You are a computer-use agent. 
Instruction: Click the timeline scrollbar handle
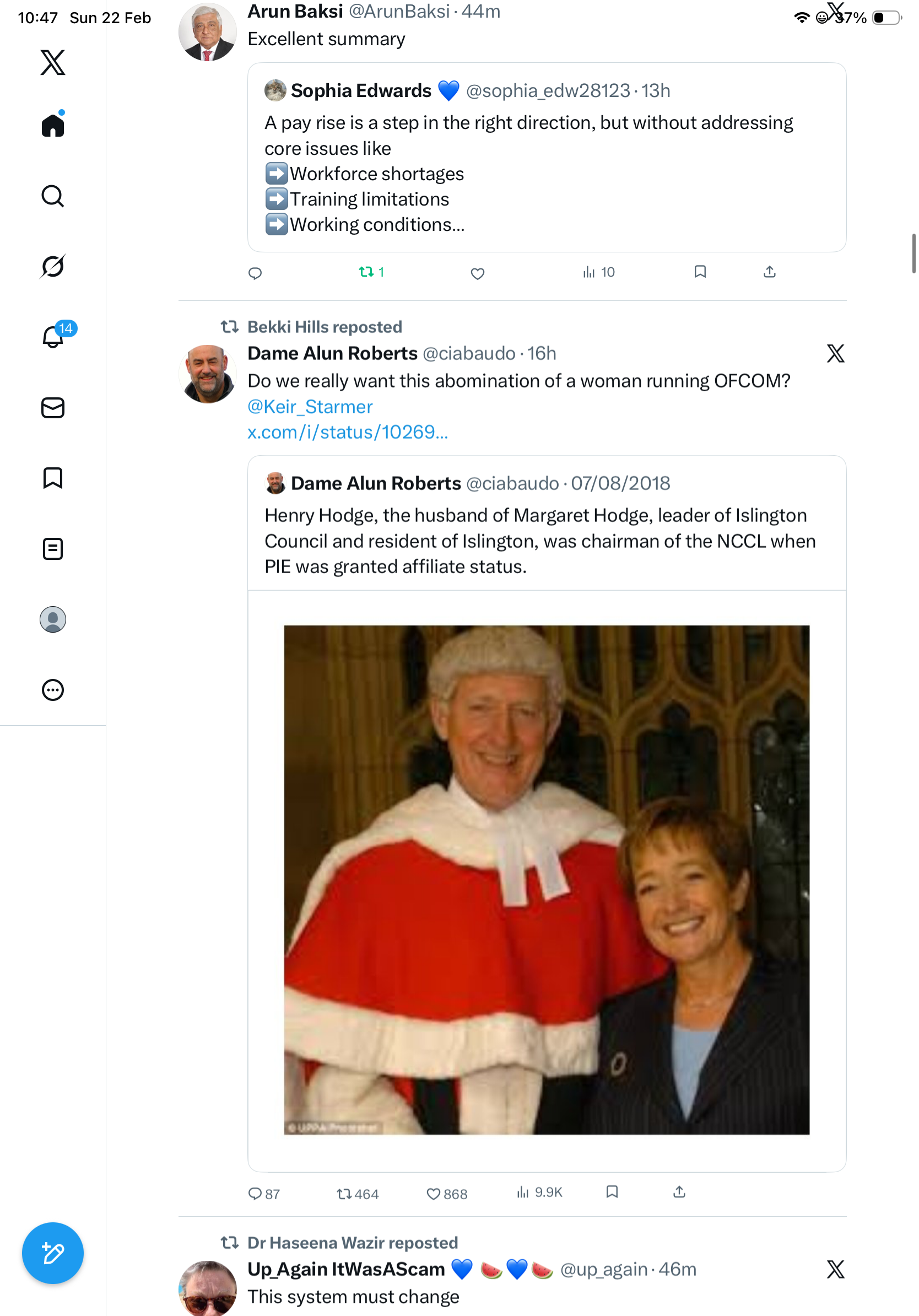tap(913, 254)
